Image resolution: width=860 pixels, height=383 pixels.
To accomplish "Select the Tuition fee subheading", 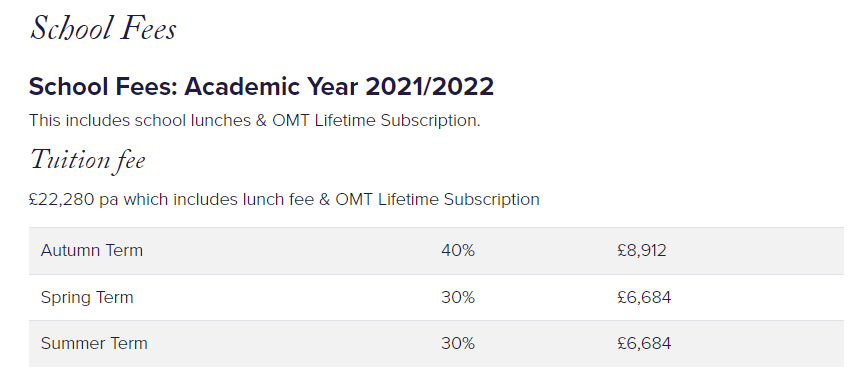I will 87,160.
